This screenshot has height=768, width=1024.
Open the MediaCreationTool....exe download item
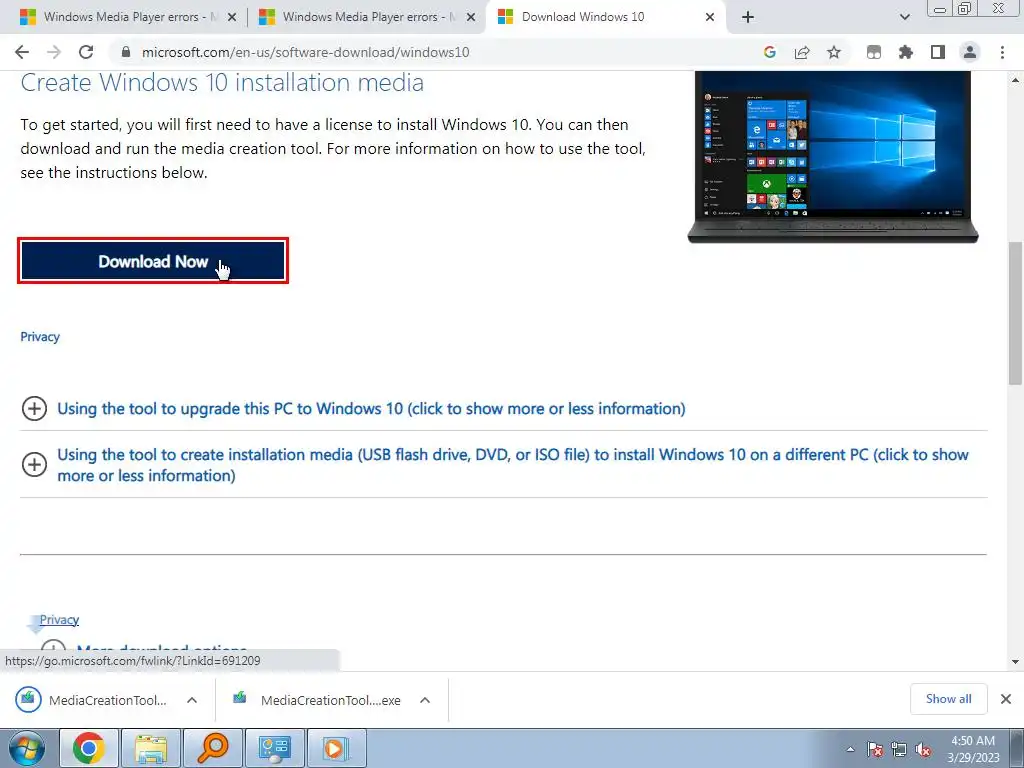[x=317, y=700]
